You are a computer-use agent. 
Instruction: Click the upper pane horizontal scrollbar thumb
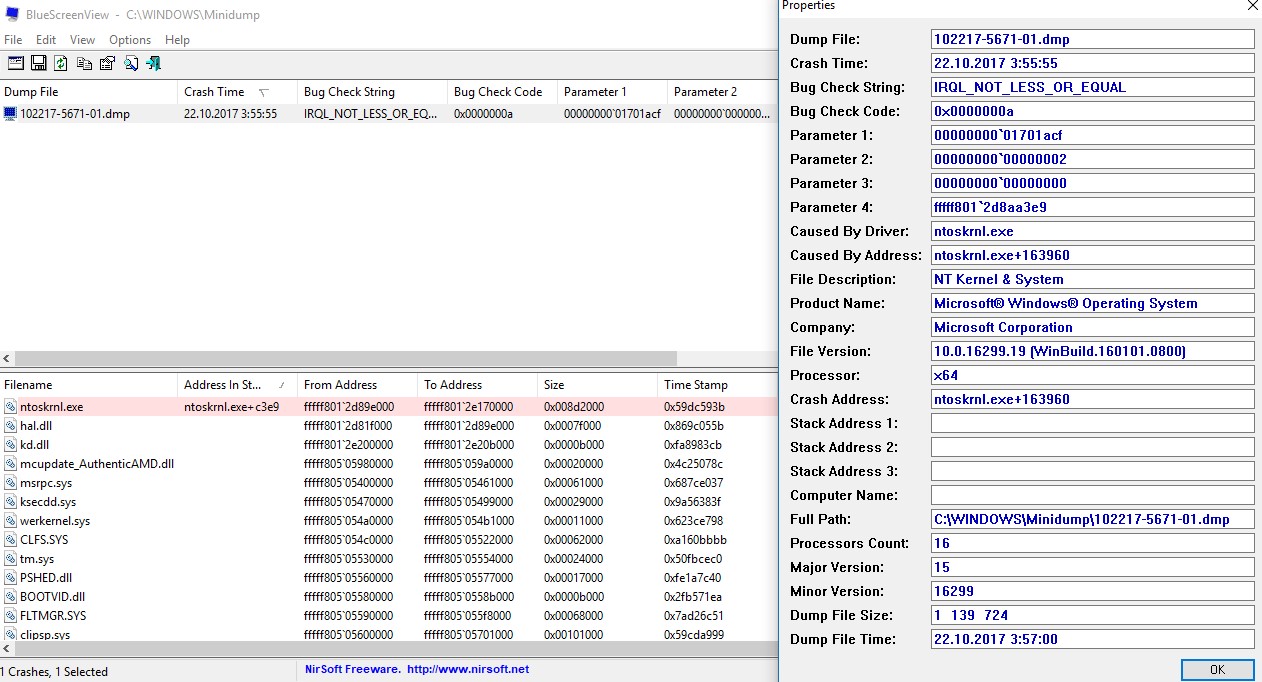(x=346, y=358)
